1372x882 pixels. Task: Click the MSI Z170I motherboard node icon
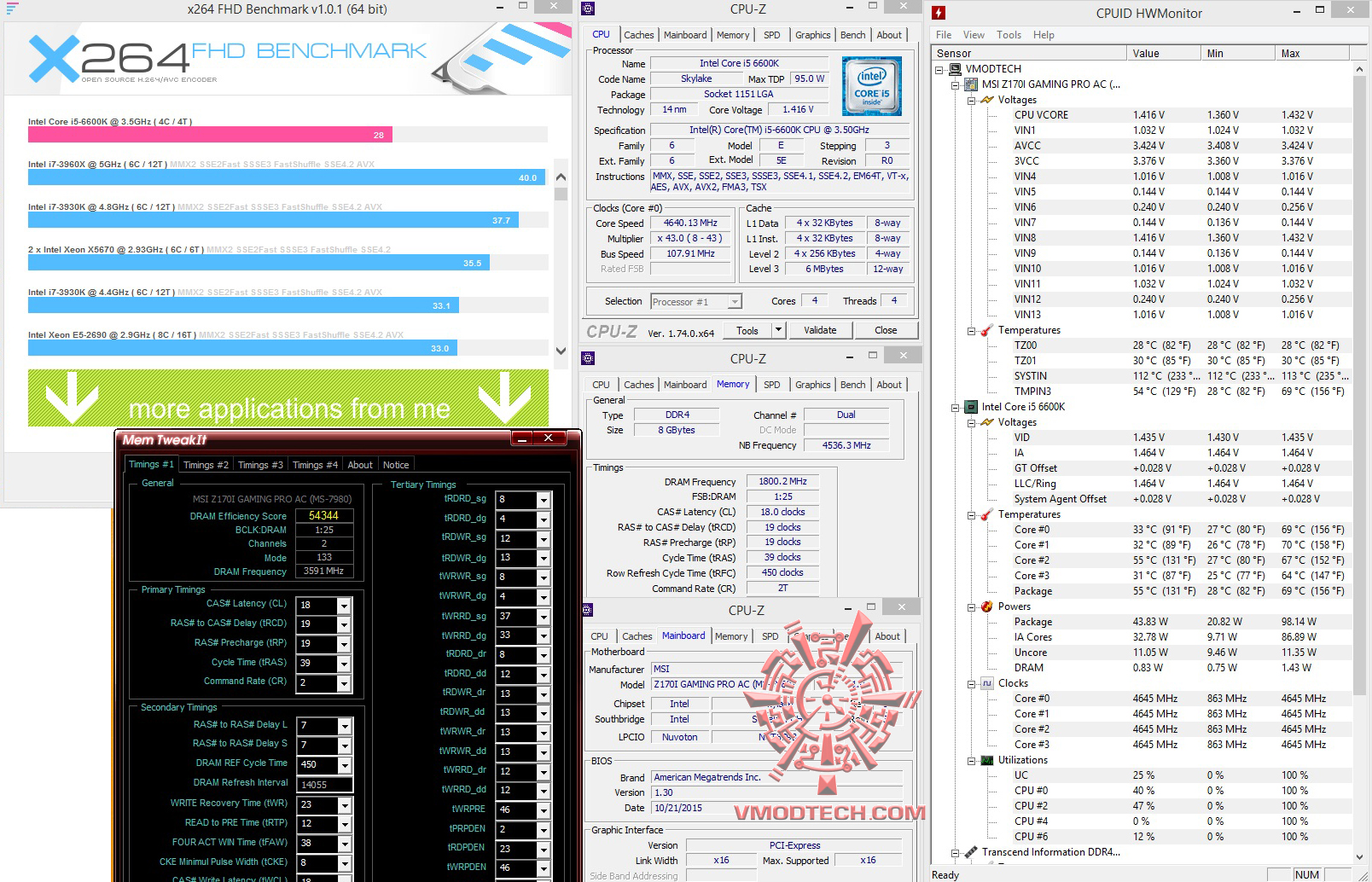971,84
